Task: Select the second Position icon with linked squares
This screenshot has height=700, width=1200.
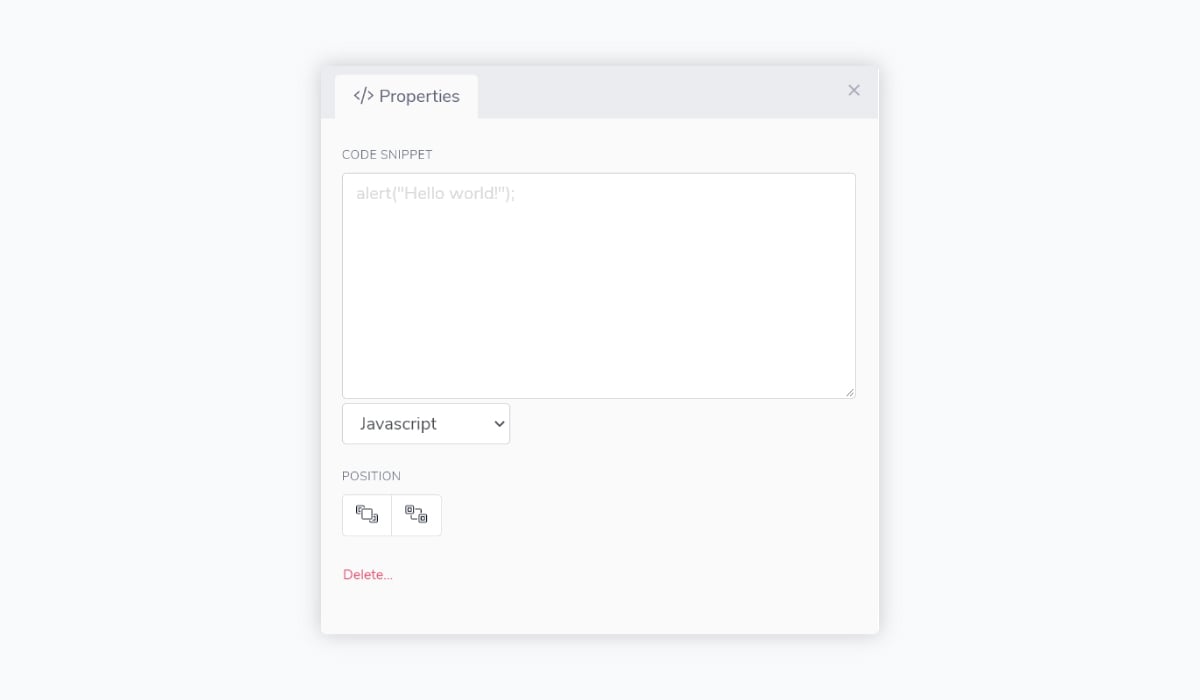Action: coord(416,515)
